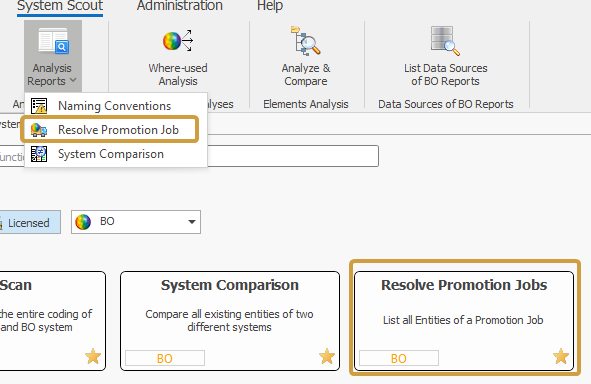Click the Resolve Promotion Job truck icon
This screenshot has height=384, width=591.
point(39,130)
